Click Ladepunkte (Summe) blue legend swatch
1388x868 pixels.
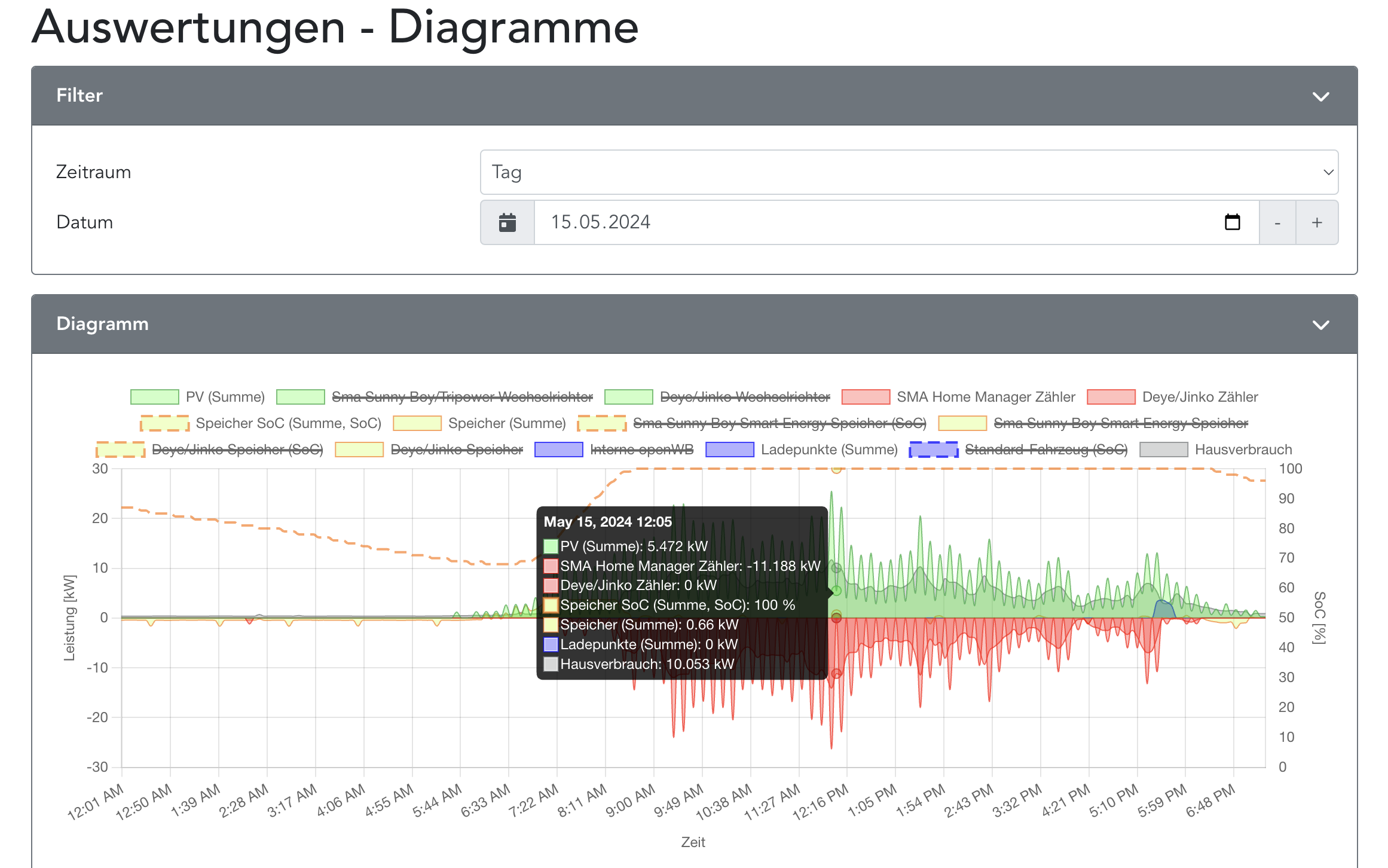point(729,450)
